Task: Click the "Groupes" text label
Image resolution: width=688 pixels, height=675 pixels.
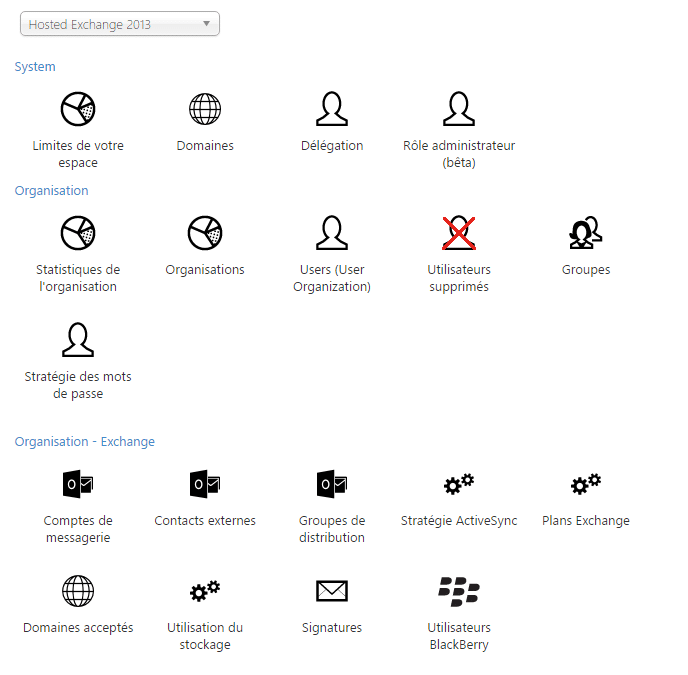Action: [586, 269]
